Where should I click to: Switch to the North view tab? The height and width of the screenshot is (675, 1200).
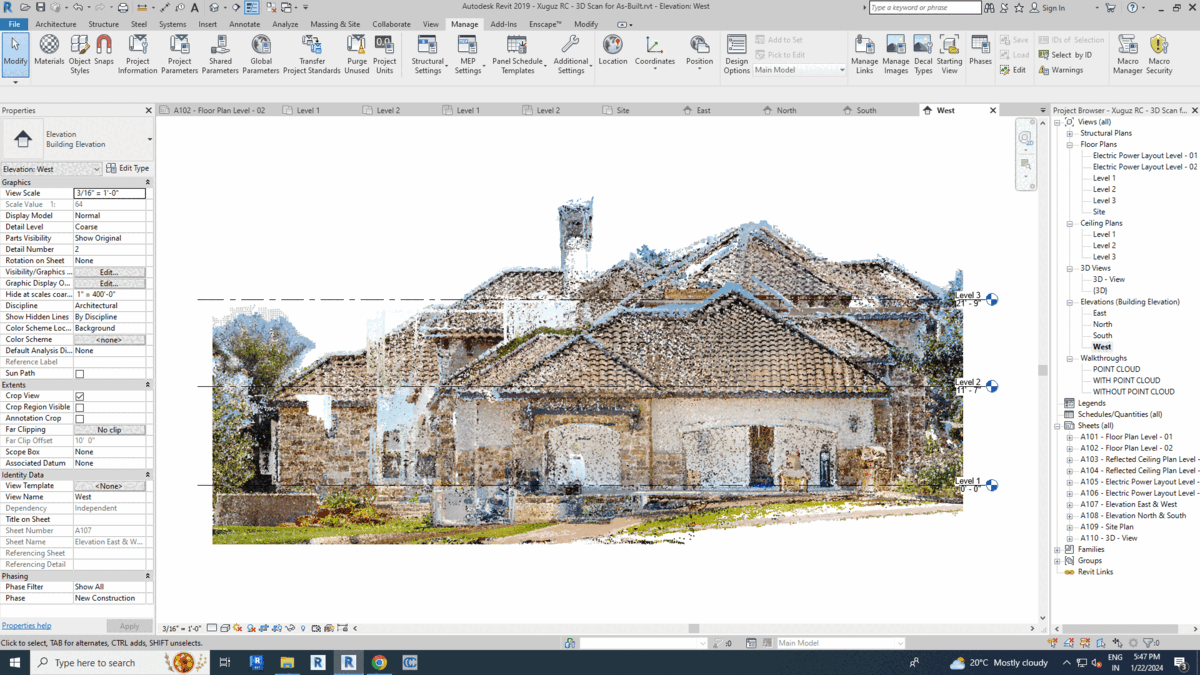coord(786,110)
